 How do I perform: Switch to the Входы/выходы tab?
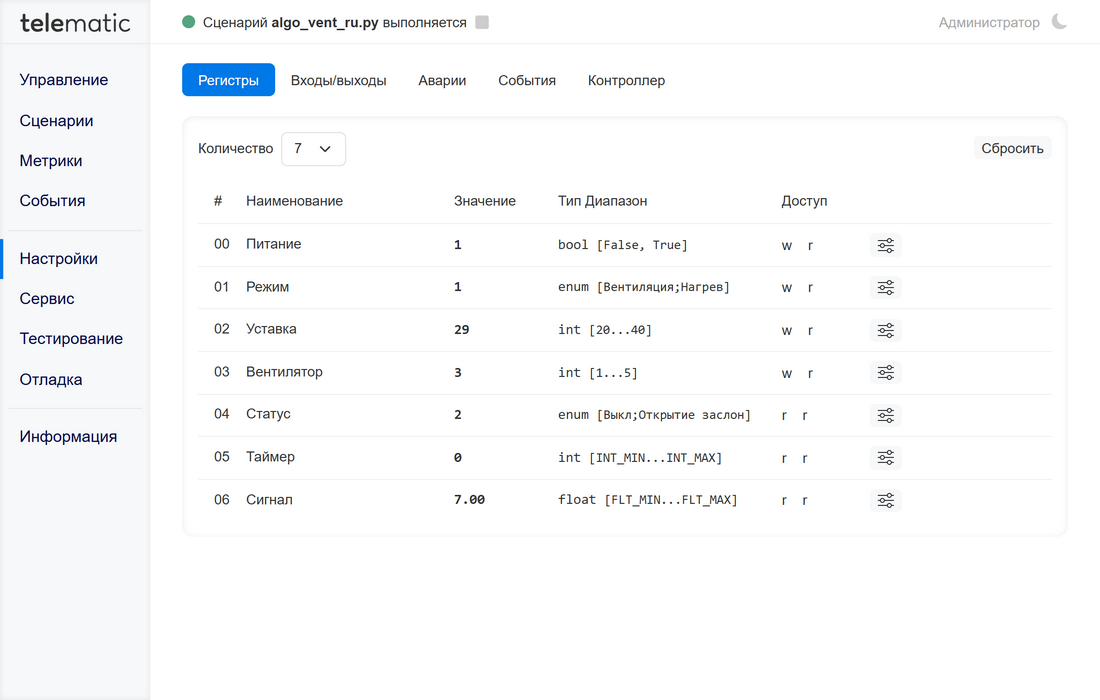338,80
